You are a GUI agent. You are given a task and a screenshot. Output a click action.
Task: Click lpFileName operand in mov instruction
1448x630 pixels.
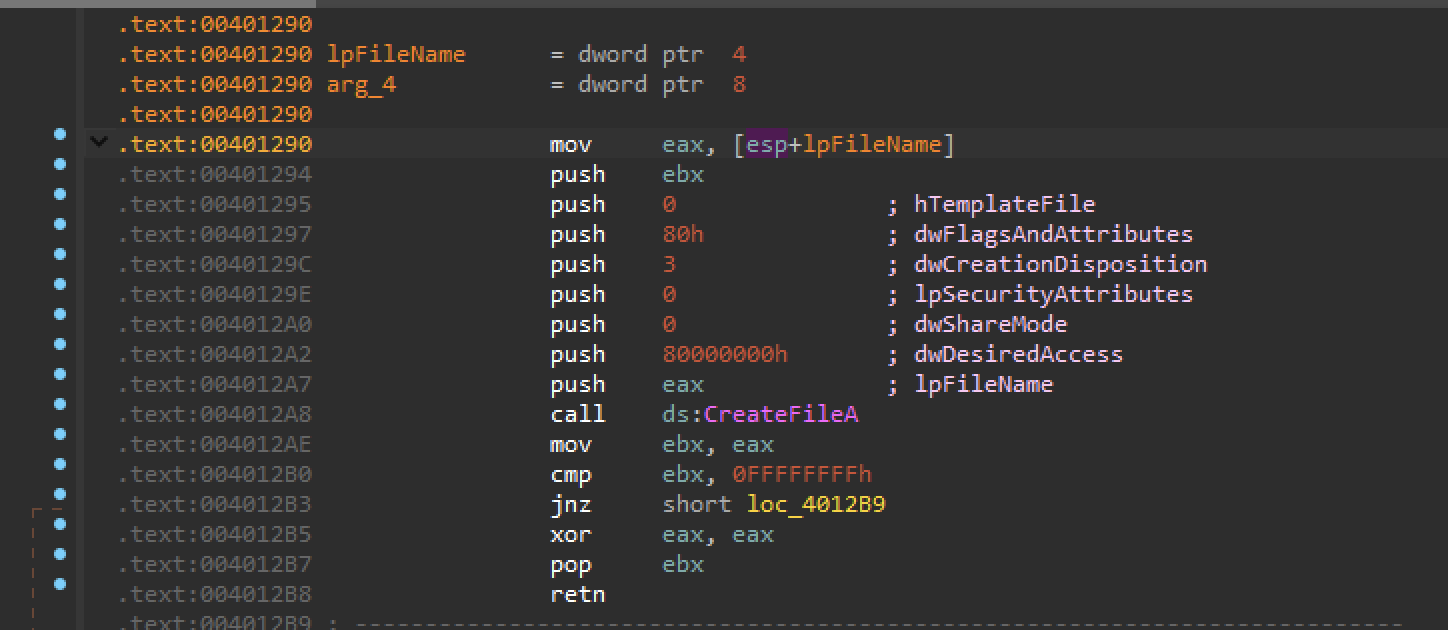point(872,144)
